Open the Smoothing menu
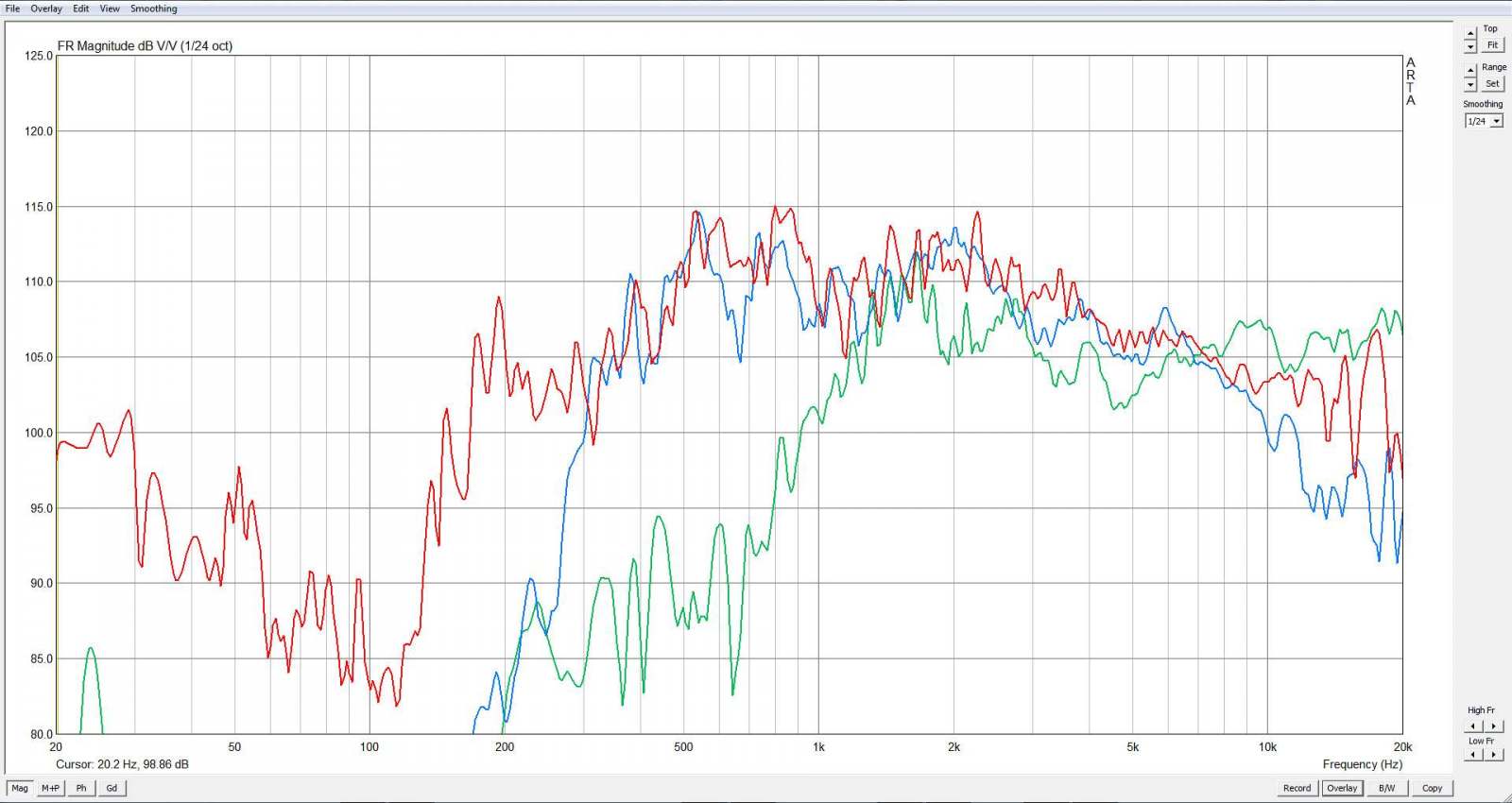The height and width of the screenshot is (803, 1512). pyautogui.click(x=154, y=9)
